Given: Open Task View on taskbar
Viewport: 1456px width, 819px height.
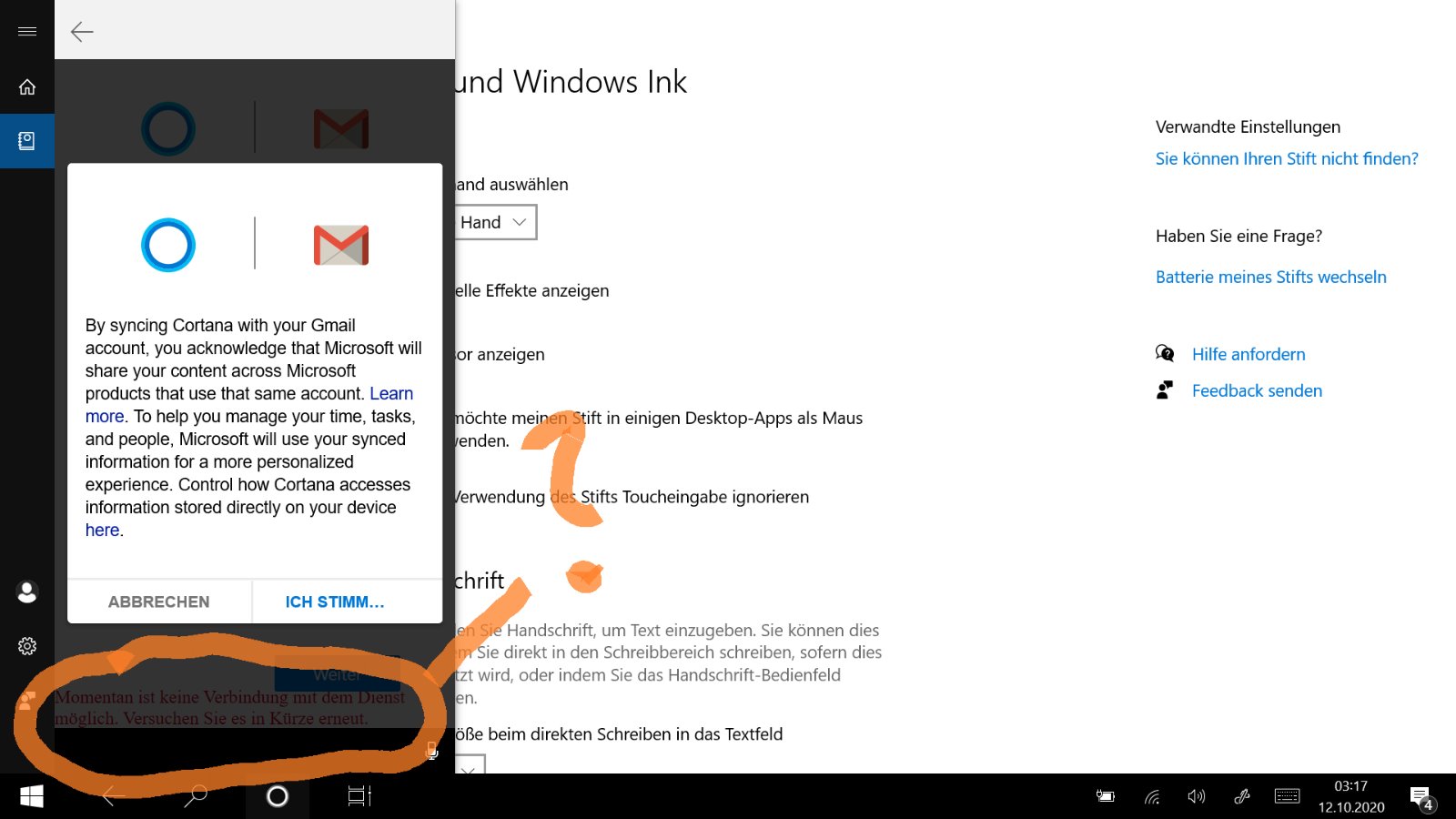Looking at the screenshot, I should pos(359,796).
